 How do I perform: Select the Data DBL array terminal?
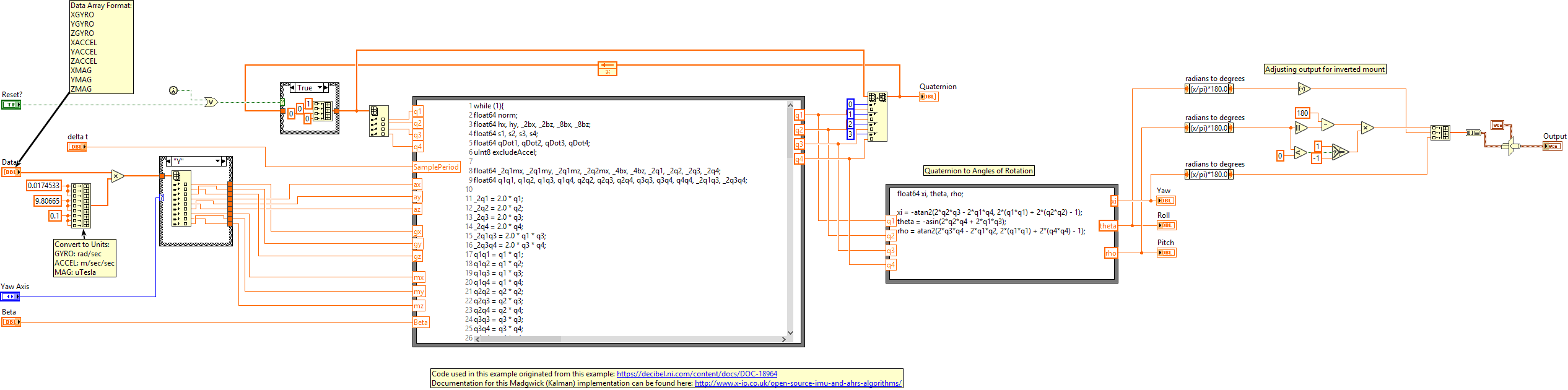point(11,172)
